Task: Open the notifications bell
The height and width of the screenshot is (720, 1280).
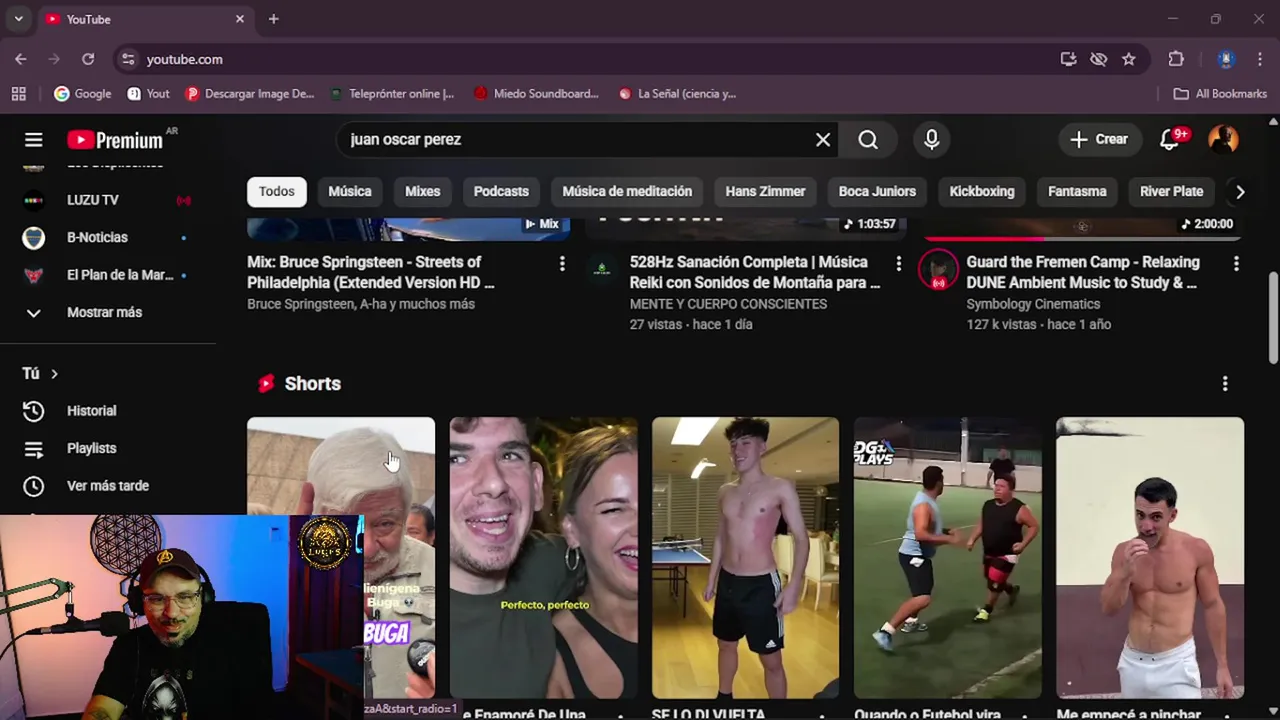Action: (x=1170, y=140)
